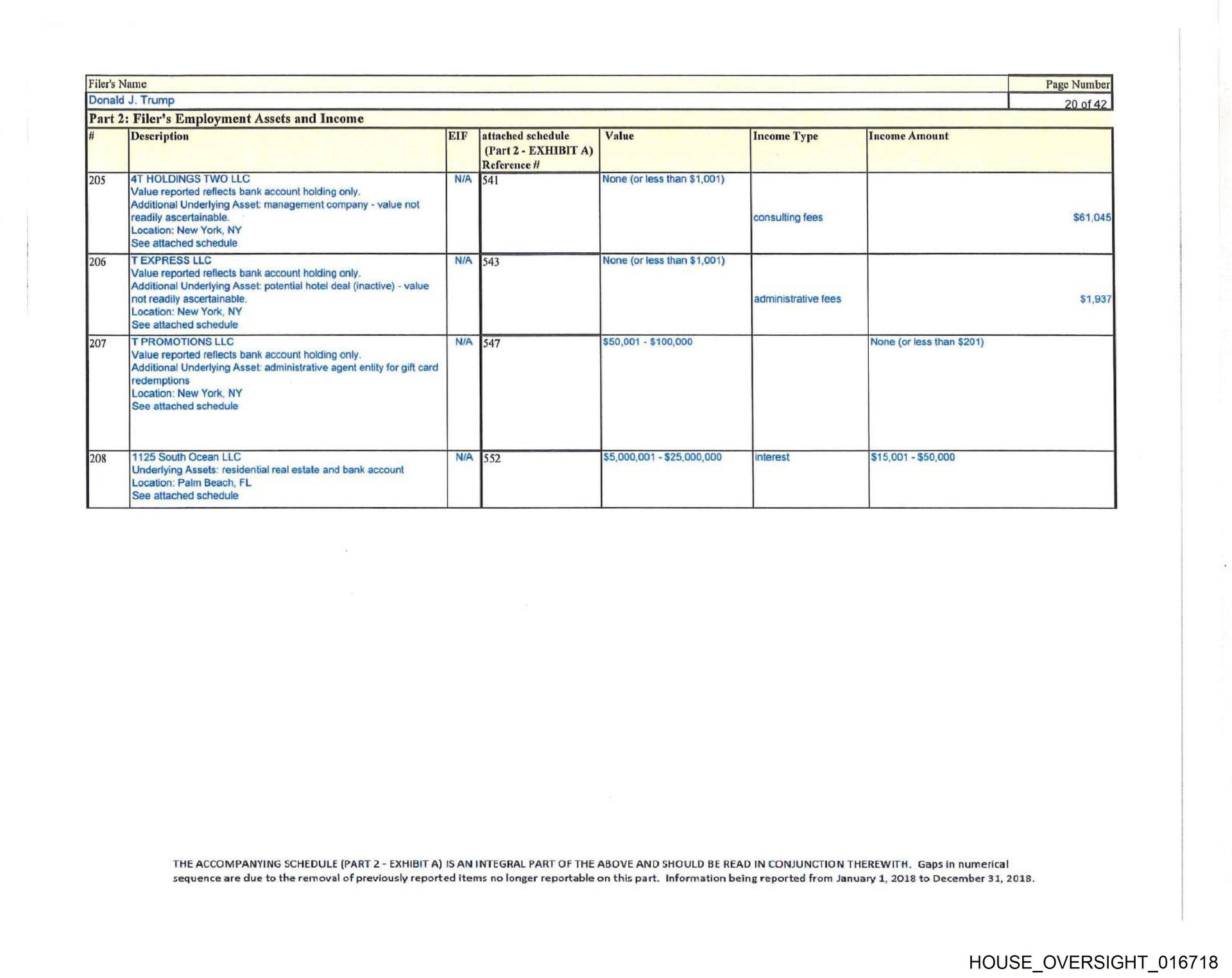This screenshot has width=1232, height=978.
Task: Select the T EXPRESS LLC entry
Action: [171, 261]
